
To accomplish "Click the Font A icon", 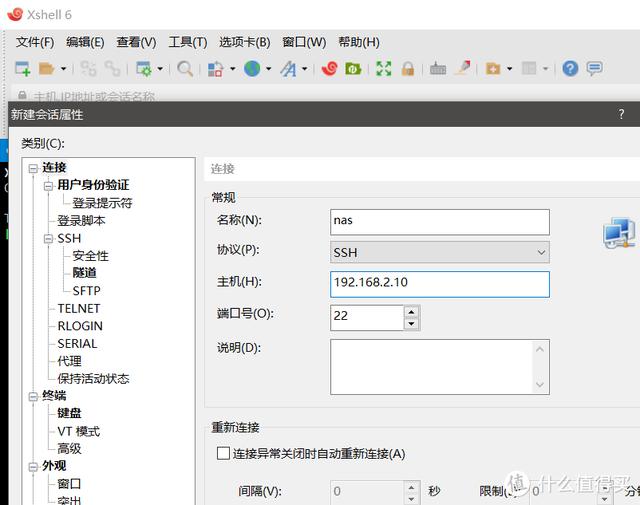I will (288, 69).
